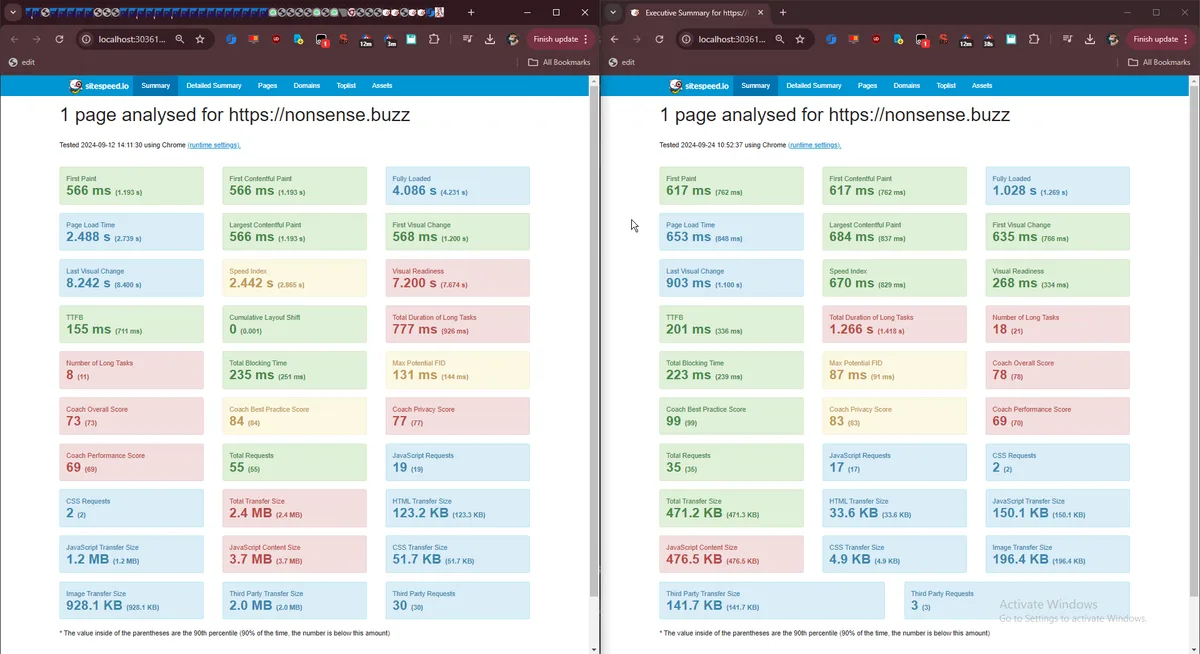The image size is (1200, 654).
Task: Select the Domains tab in the left window
Action: coord(307,86)
